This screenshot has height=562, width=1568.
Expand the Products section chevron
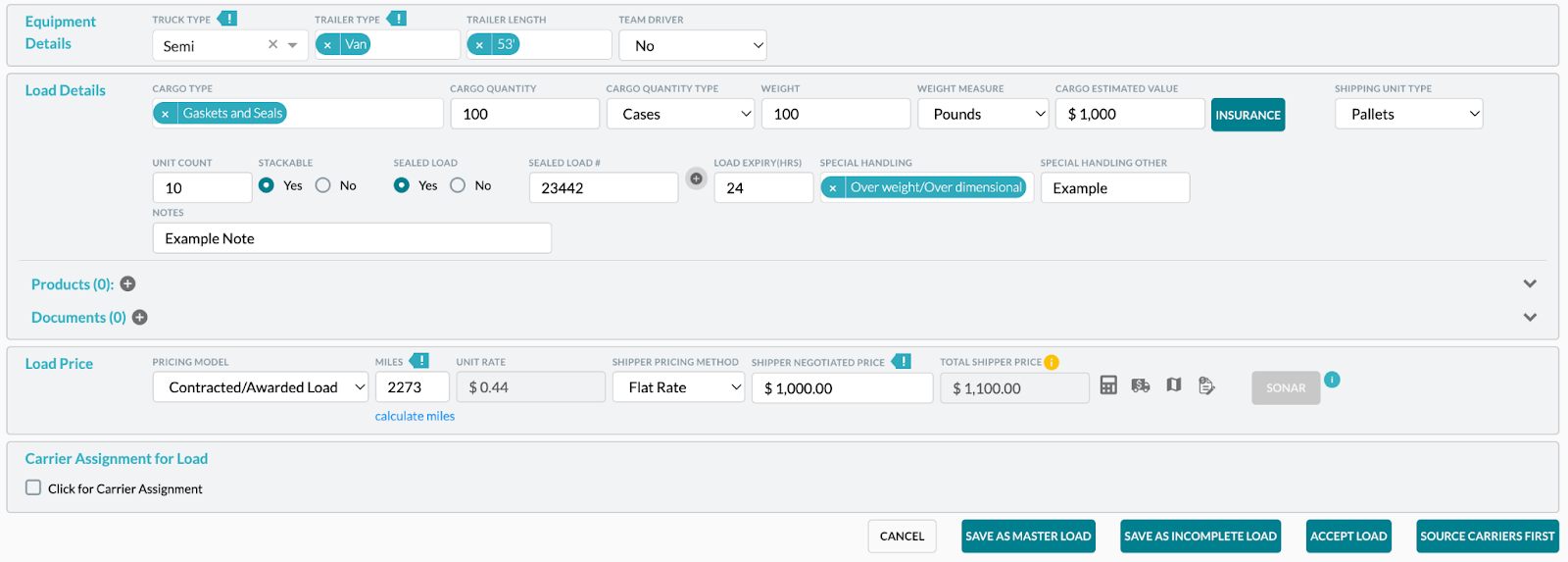pyautogui.click(x=1530, y=283)
